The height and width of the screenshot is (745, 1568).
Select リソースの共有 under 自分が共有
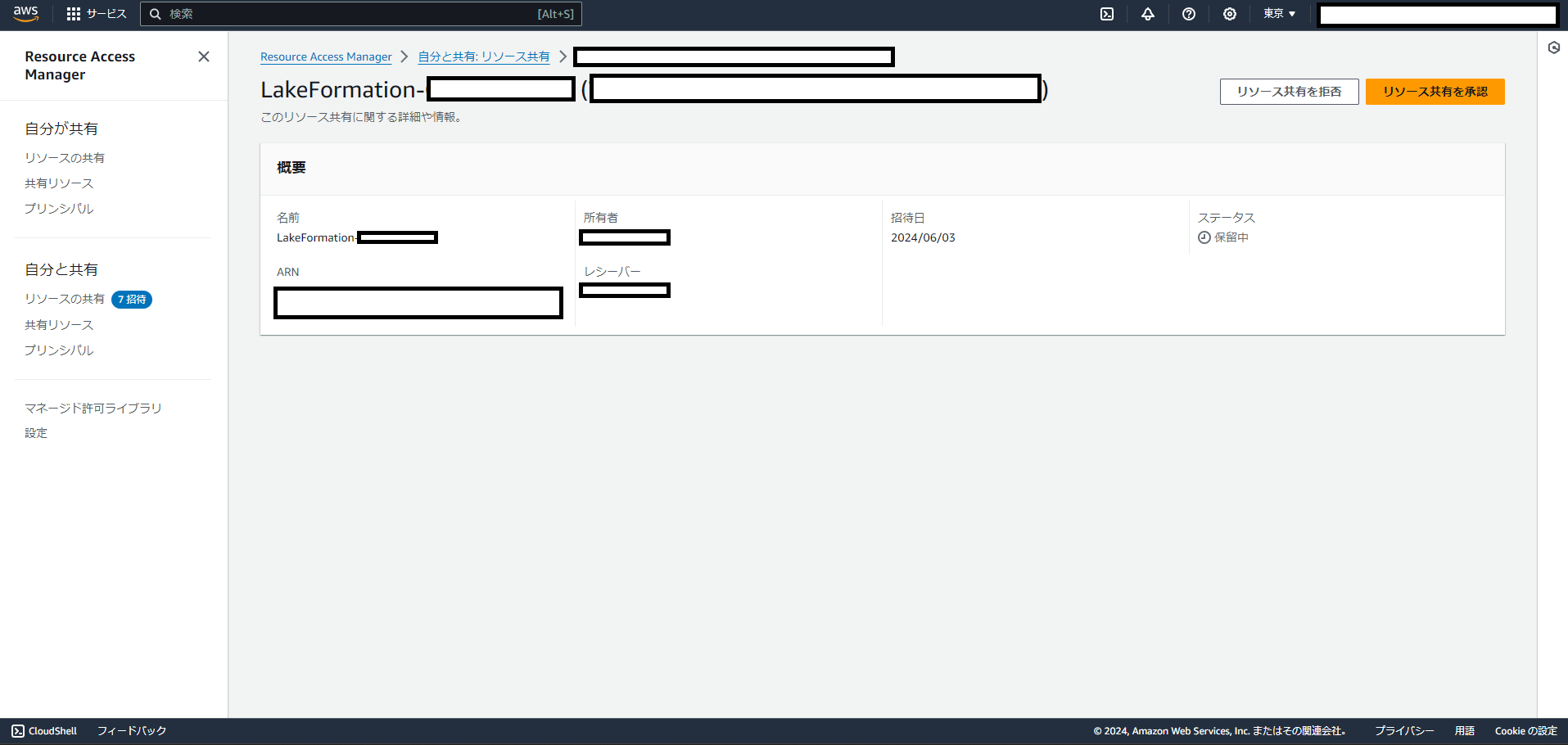(x=65, y=158)
